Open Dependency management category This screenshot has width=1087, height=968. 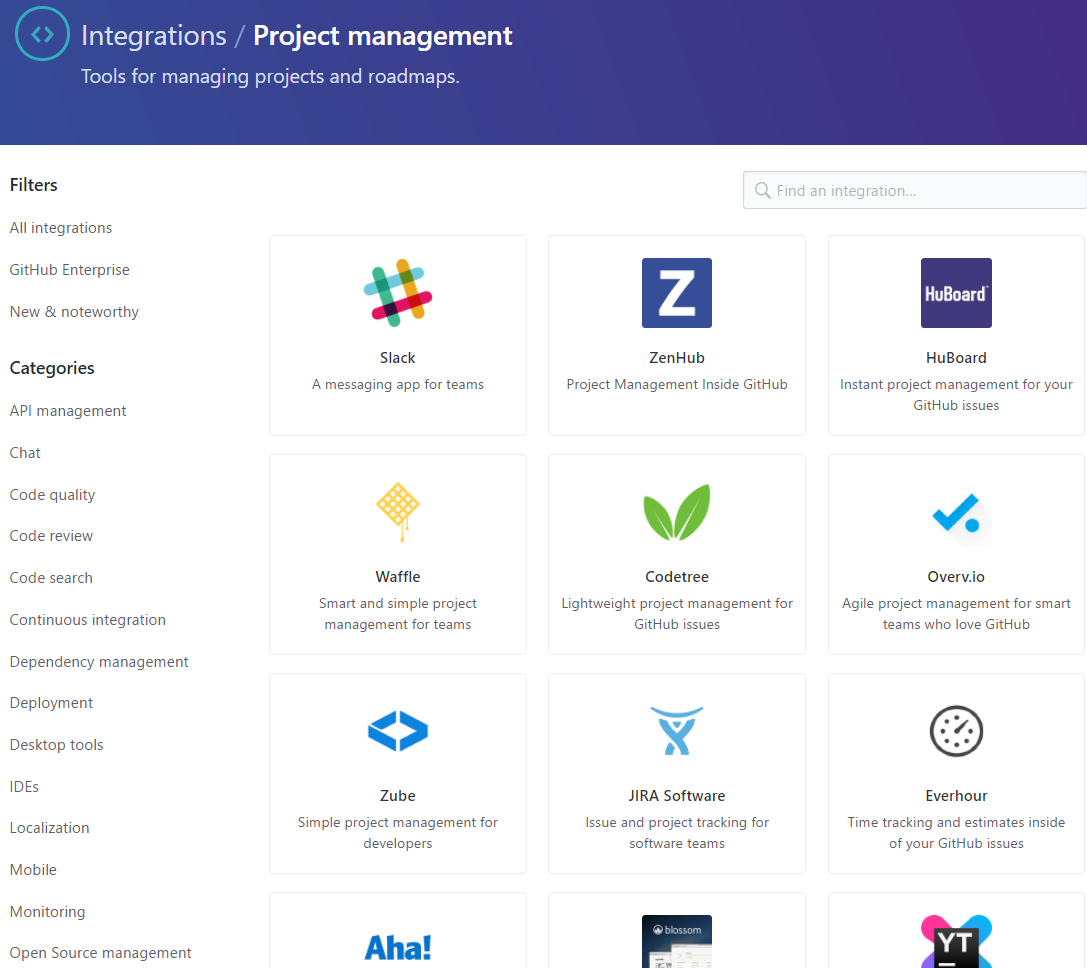[99, 662]
